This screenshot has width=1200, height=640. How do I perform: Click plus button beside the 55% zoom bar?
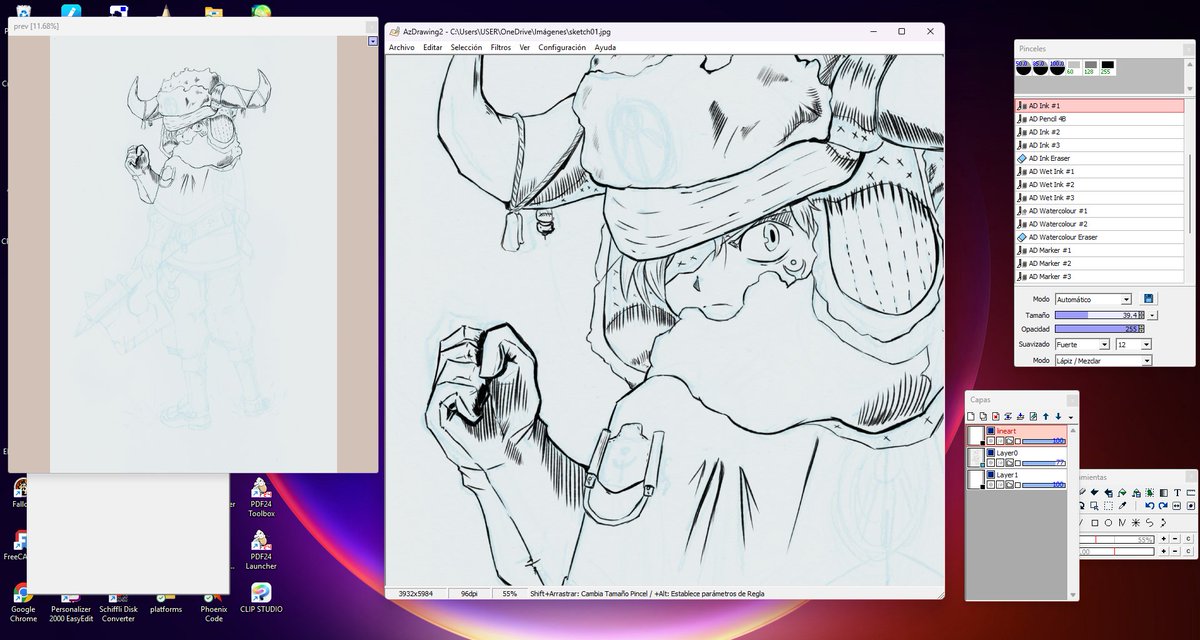pos(1164,539)
